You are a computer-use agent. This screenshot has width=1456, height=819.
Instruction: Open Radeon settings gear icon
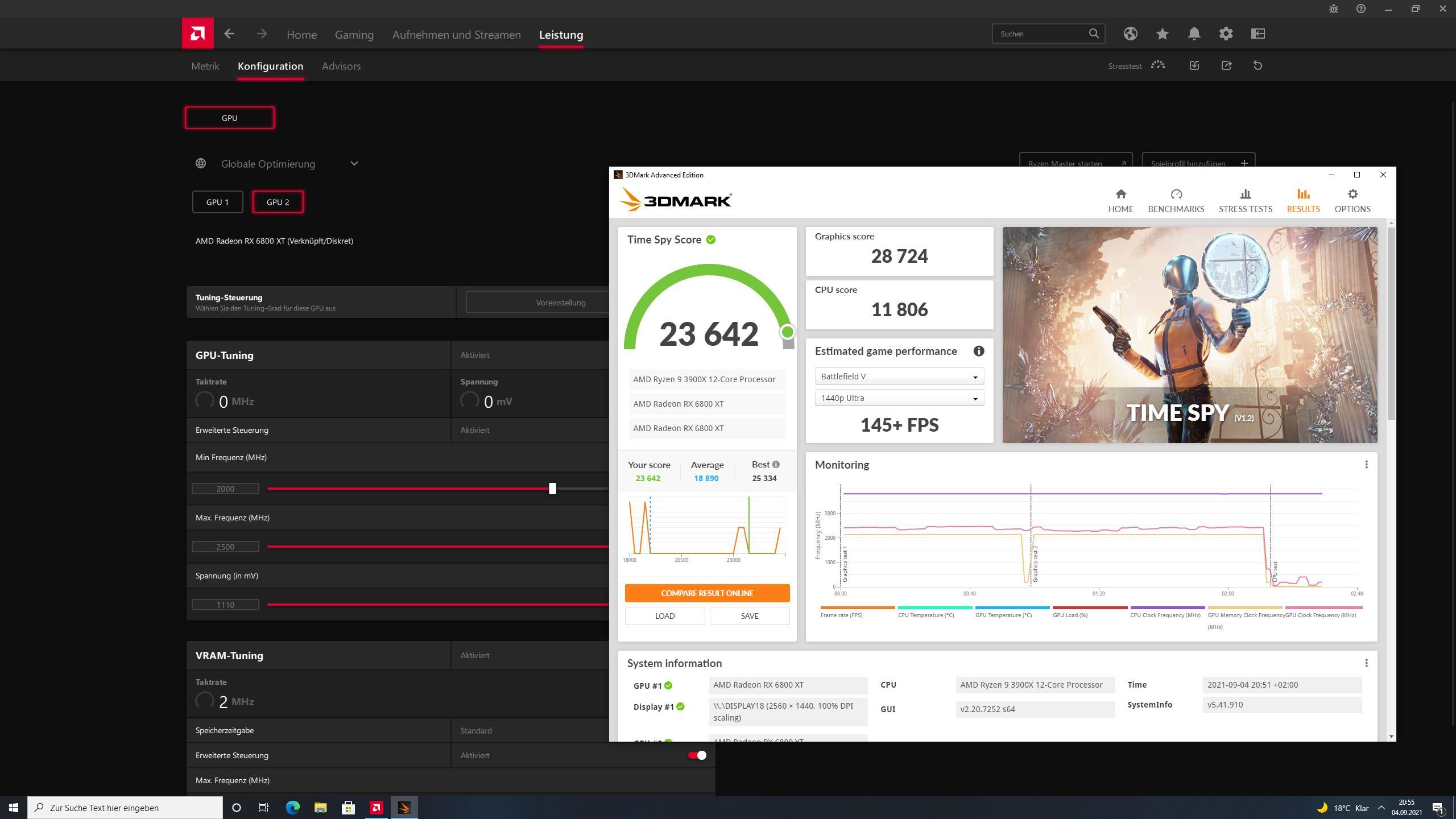click(1226, 34)
